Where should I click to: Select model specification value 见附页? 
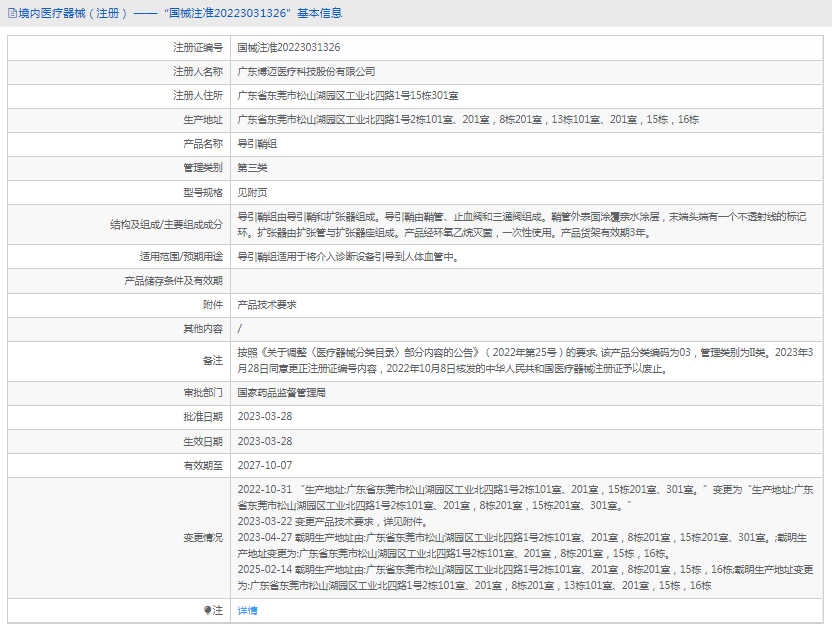tap(252, 193)
